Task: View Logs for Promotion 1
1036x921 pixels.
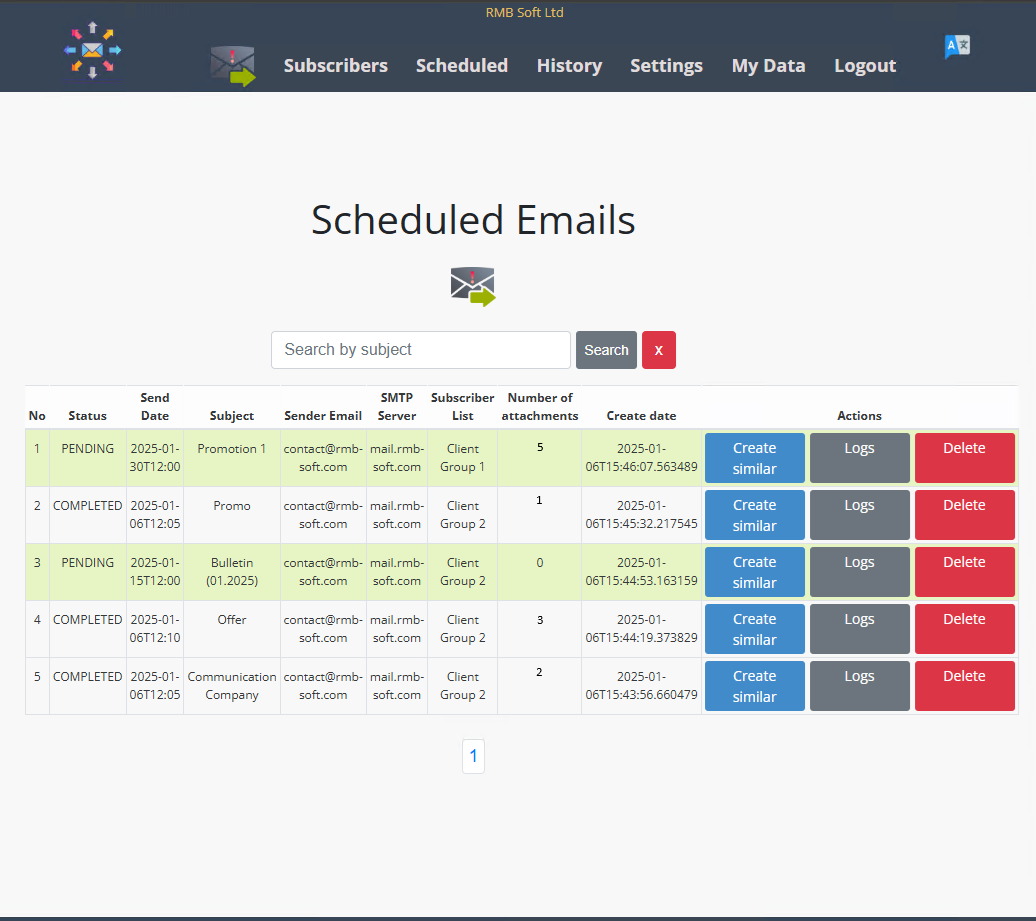Action: tap(860, 458)
